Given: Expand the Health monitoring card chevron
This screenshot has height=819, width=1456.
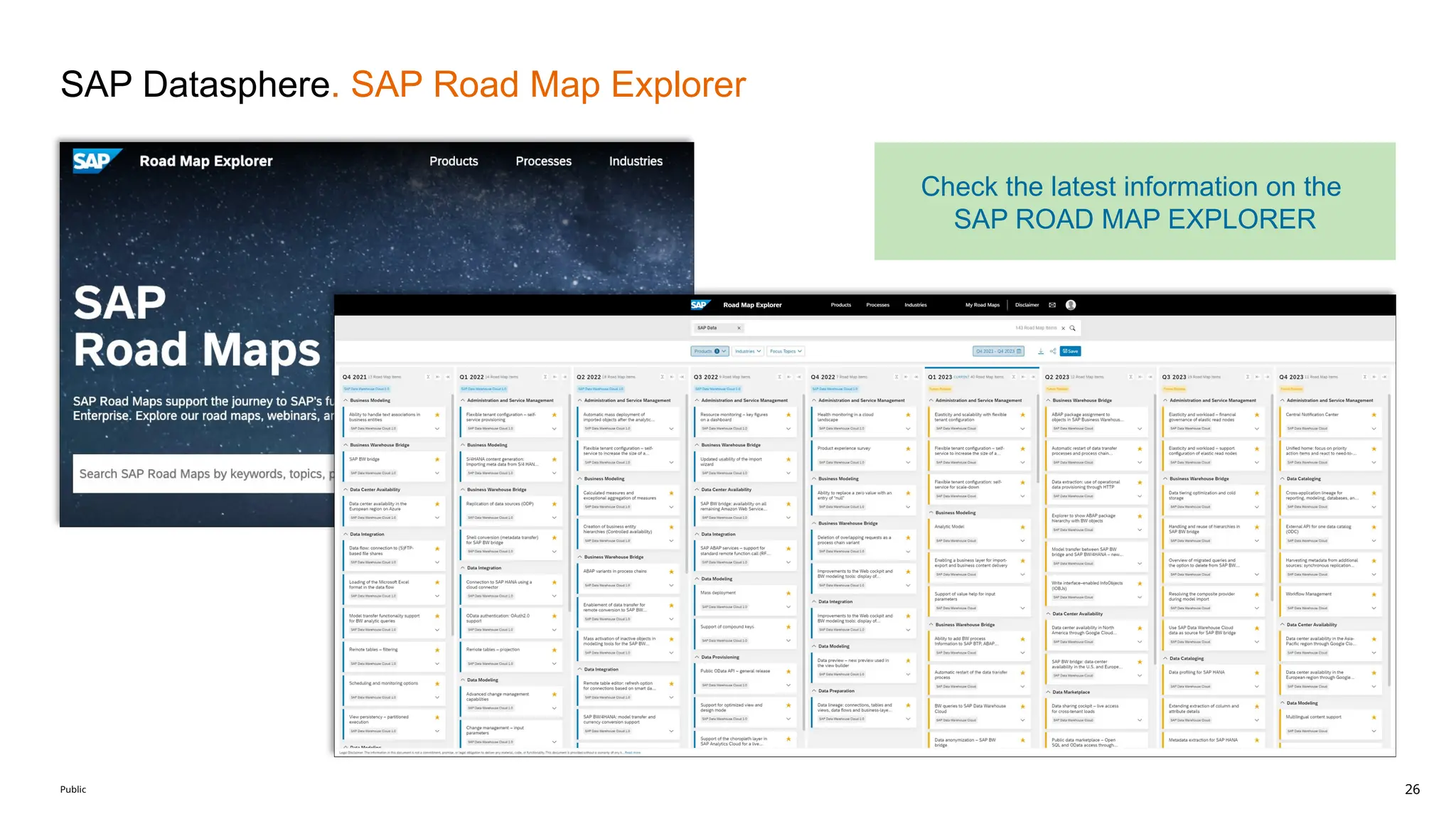Looking at the screenshot, I should 908,429.
